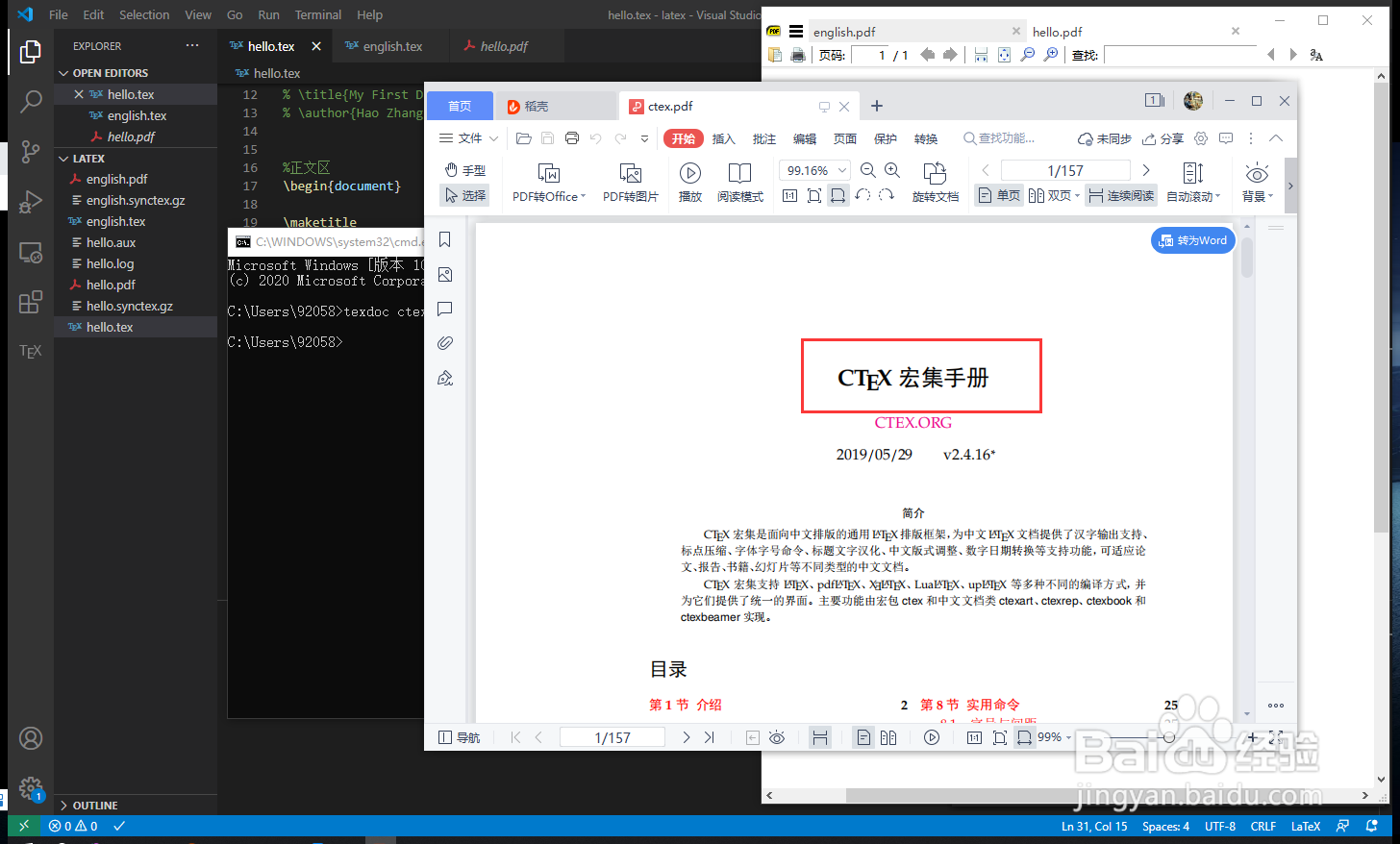
Task: Click the match case icon in SumatraPDF
Action: pos(1316,55)
